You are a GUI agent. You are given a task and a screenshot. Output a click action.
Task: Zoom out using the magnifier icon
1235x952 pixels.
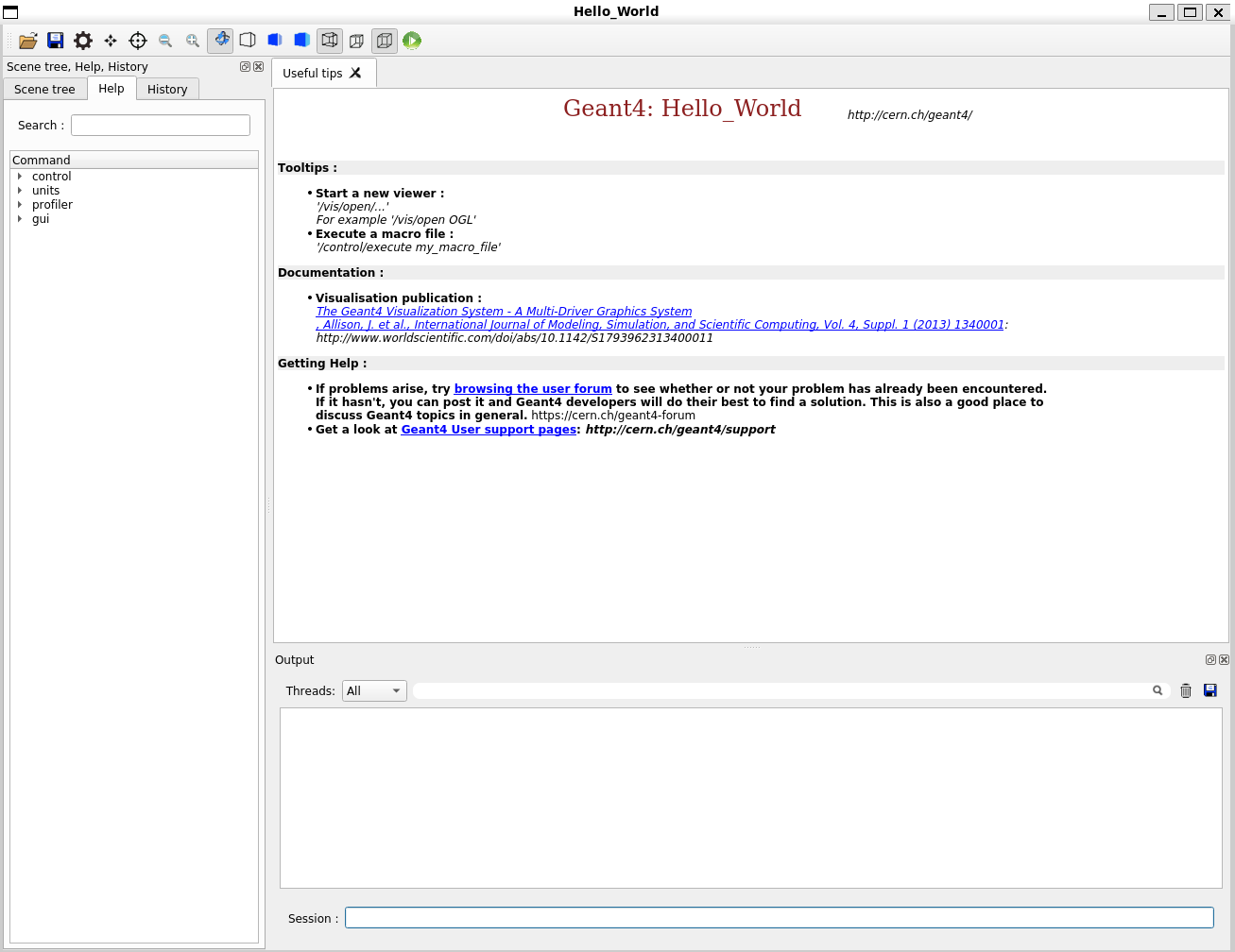click(164, 40)
